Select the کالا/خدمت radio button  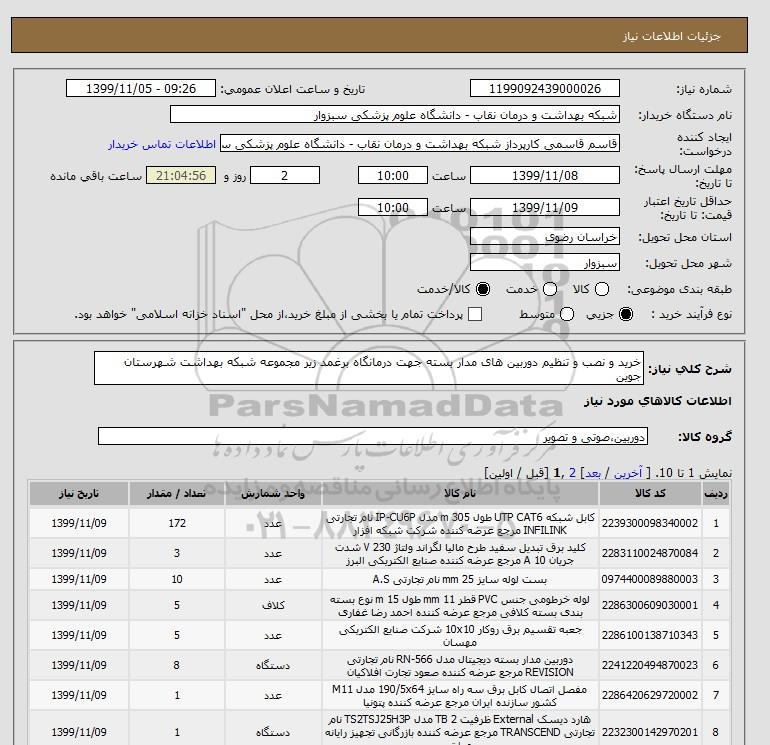(x=483, y=289)
